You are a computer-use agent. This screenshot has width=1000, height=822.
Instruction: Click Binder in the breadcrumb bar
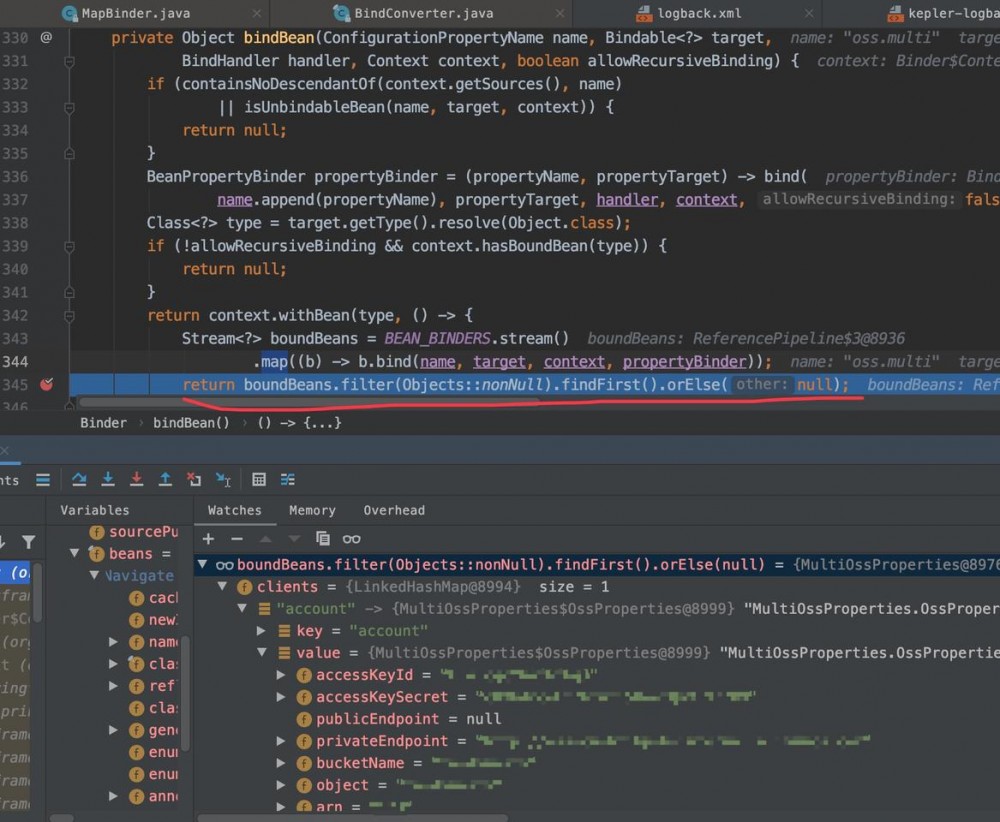[103, 423]
